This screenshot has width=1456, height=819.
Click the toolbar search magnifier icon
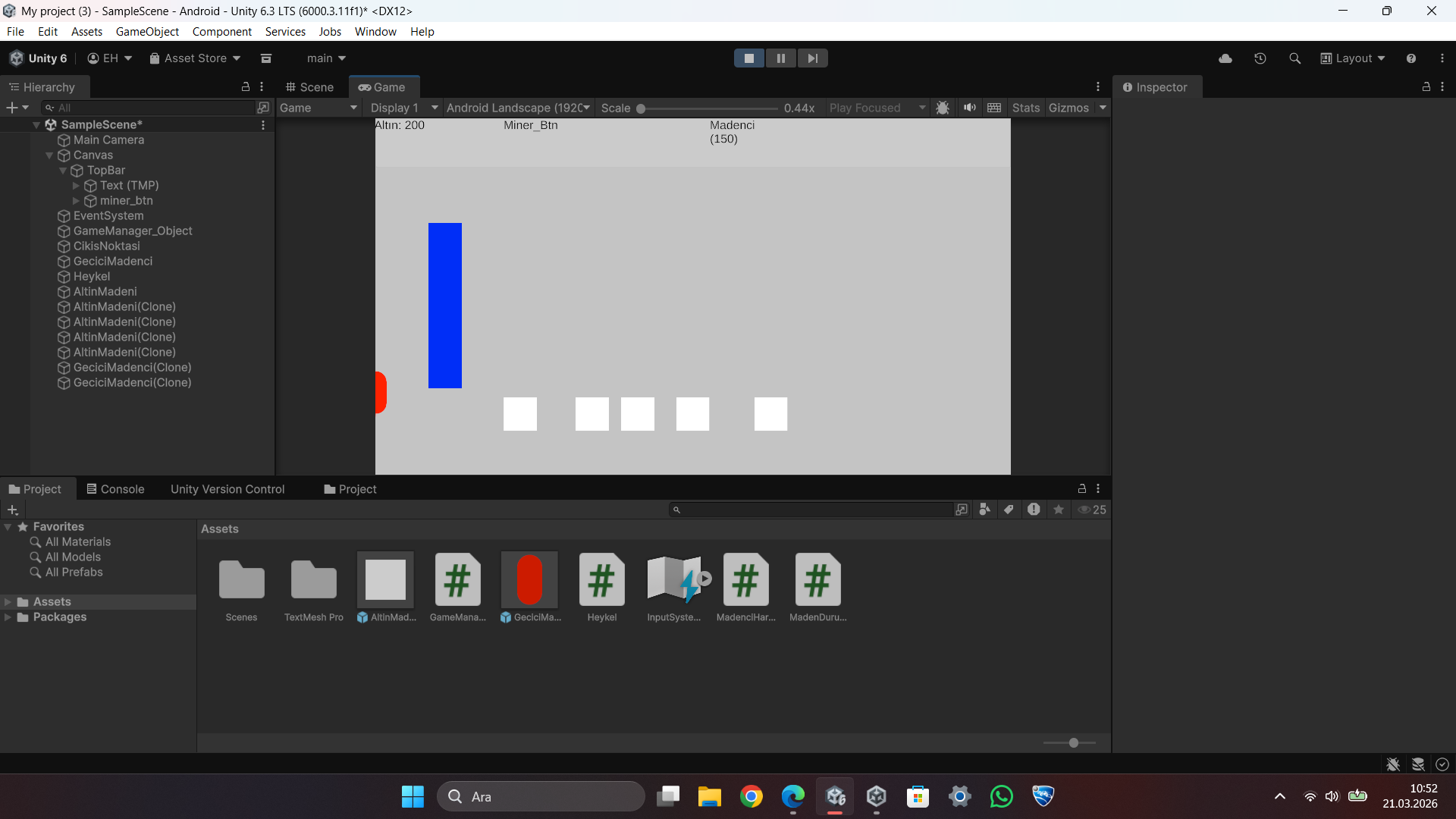click(1294, 58)
